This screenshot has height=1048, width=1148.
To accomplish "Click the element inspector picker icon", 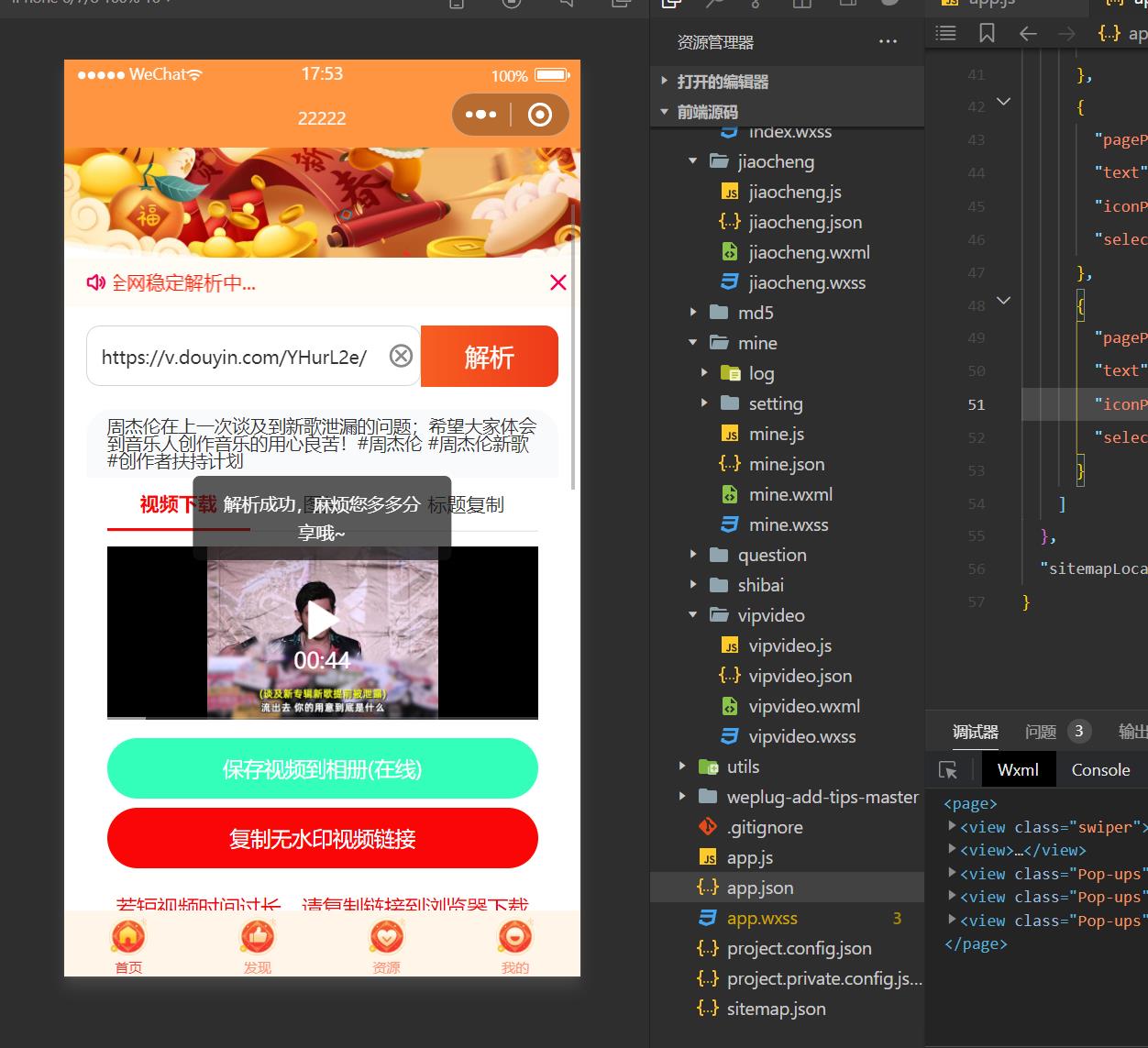I will tap(948, 770).
